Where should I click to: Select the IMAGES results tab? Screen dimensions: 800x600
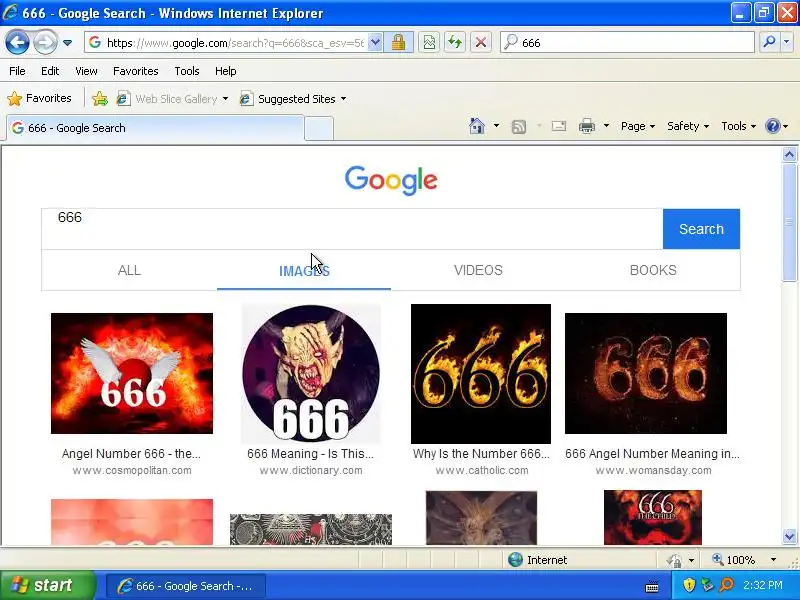(x=304, y=270)
